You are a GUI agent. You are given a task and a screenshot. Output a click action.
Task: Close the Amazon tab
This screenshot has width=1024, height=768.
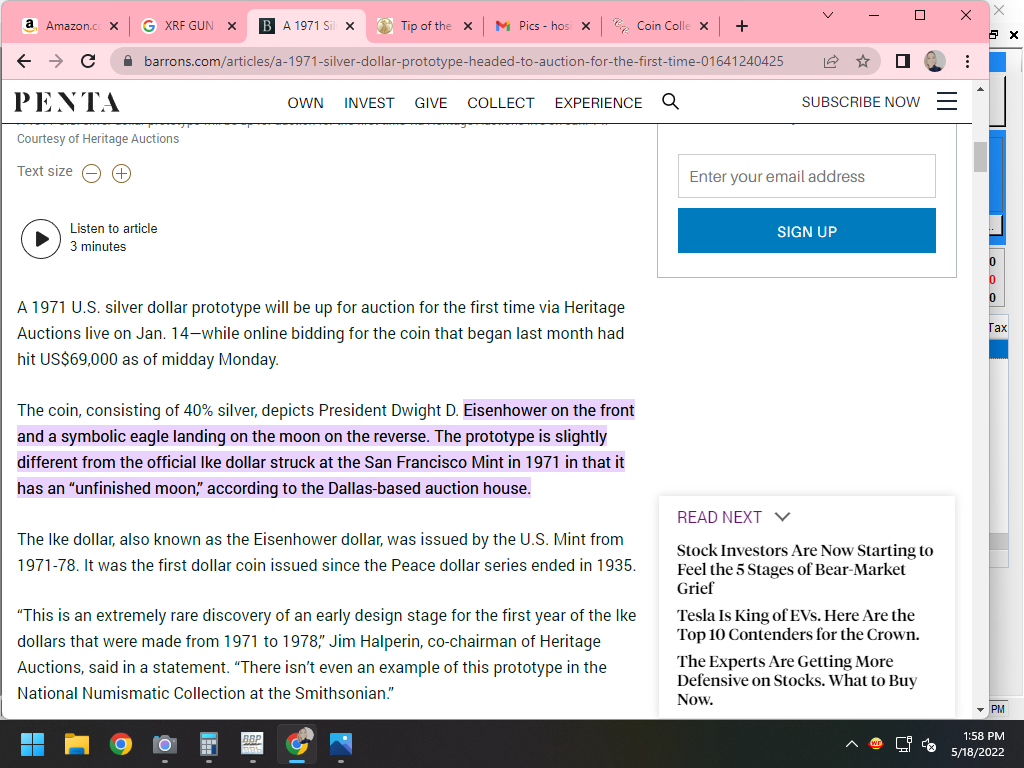point(114,26)
